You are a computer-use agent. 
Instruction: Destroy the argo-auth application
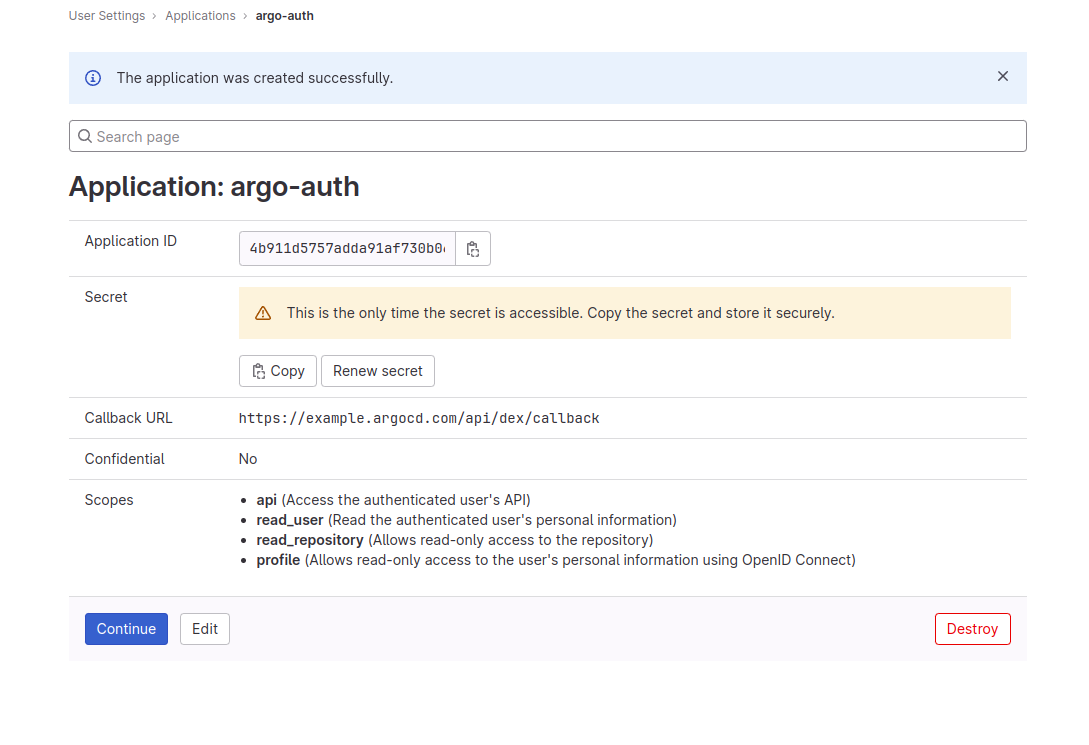click(x=972, y=628)
